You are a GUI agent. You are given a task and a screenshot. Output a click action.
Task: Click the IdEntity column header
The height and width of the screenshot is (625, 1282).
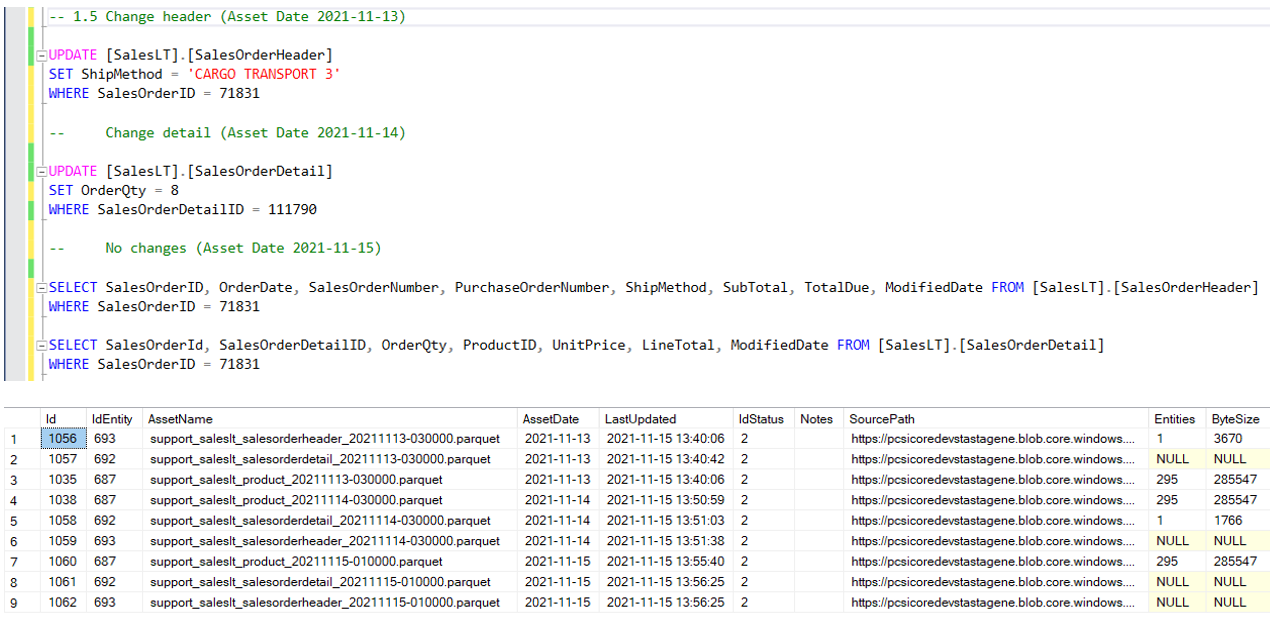(110, 419)
